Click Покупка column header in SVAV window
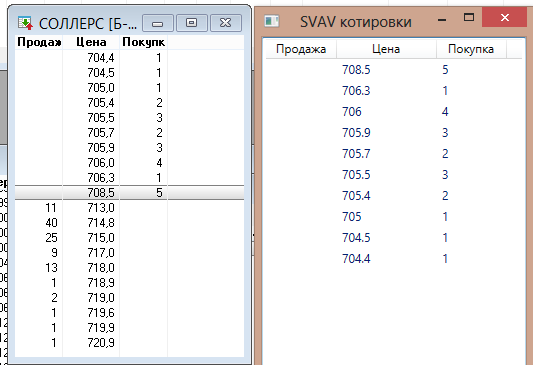 471,49
